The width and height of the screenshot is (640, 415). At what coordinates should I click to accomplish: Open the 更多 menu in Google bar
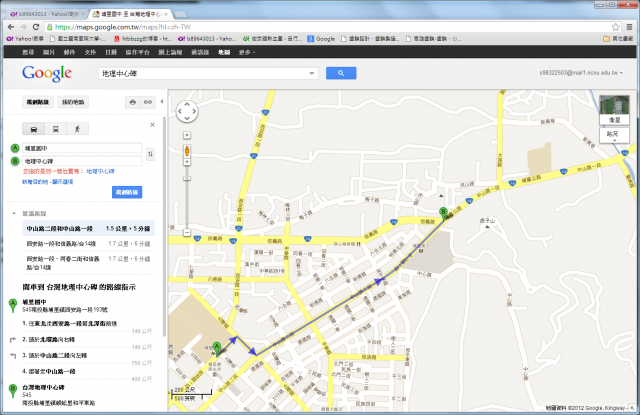247,52
